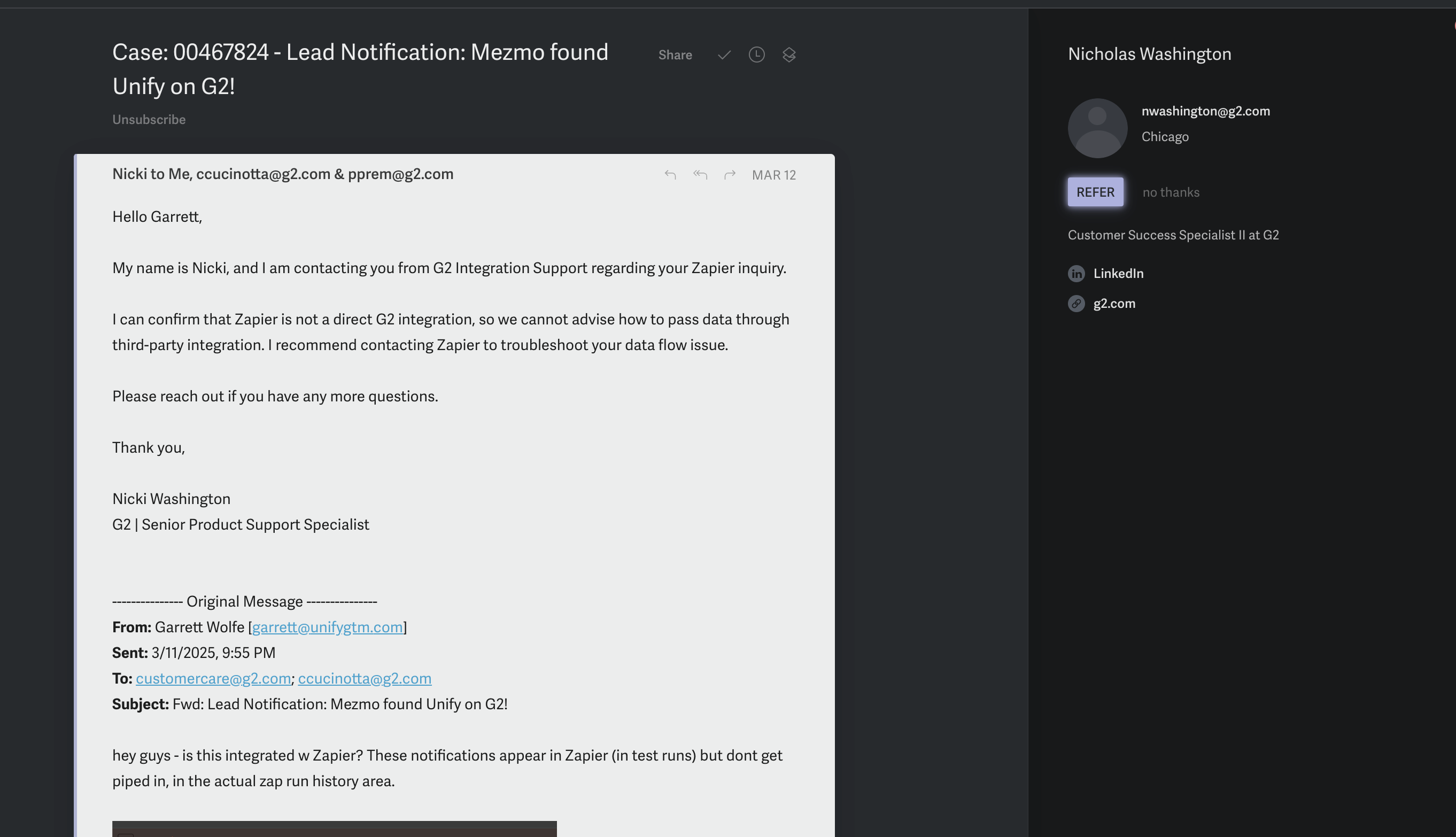Screen dimensions: 1456x837
Task: Click 'Sent: 3/11/2025, 9:55 PM' line
Action: click(x=193, y=653)
